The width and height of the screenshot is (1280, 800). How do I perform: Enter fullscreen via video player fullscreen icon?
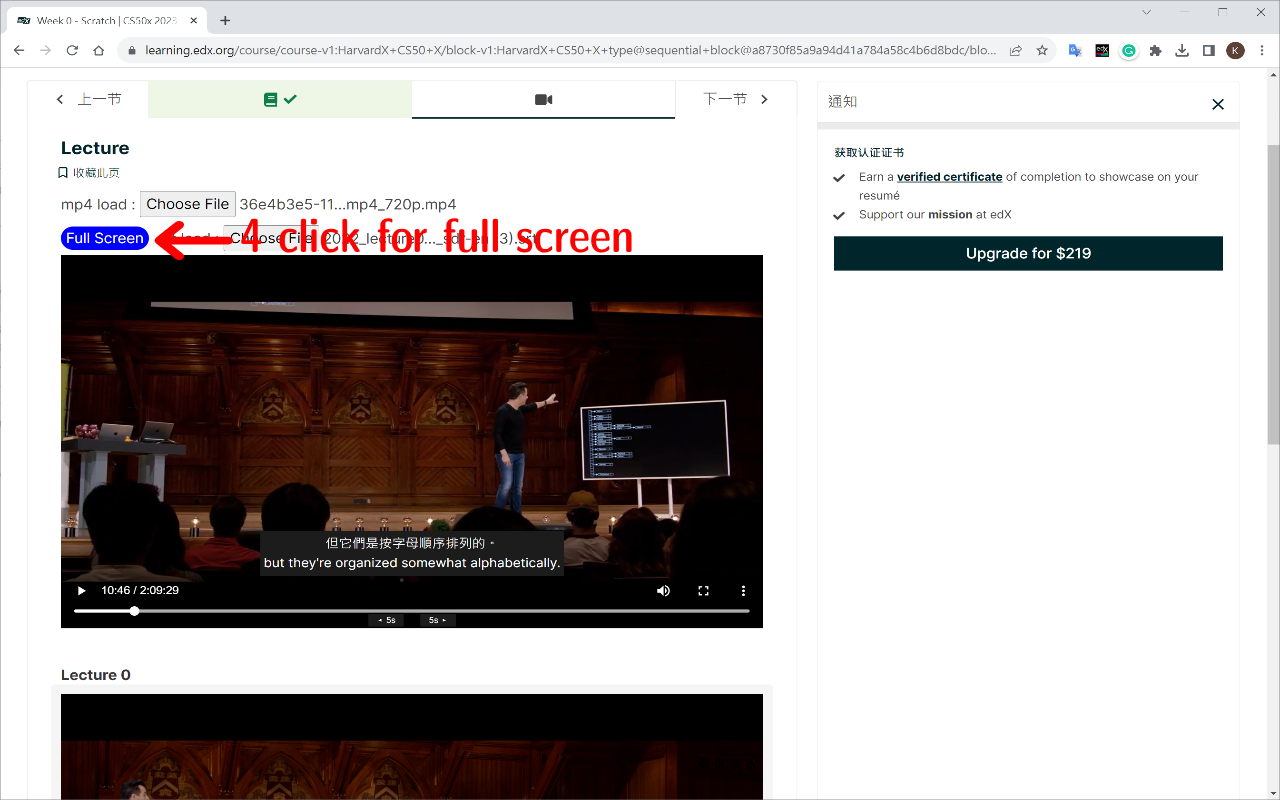703,591
